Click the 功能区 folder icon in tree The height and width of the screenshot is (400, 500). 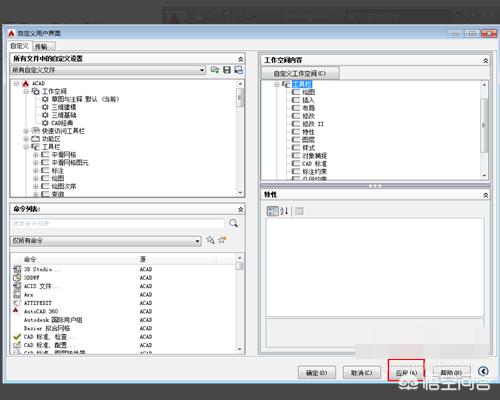click(x=35, y=139)
